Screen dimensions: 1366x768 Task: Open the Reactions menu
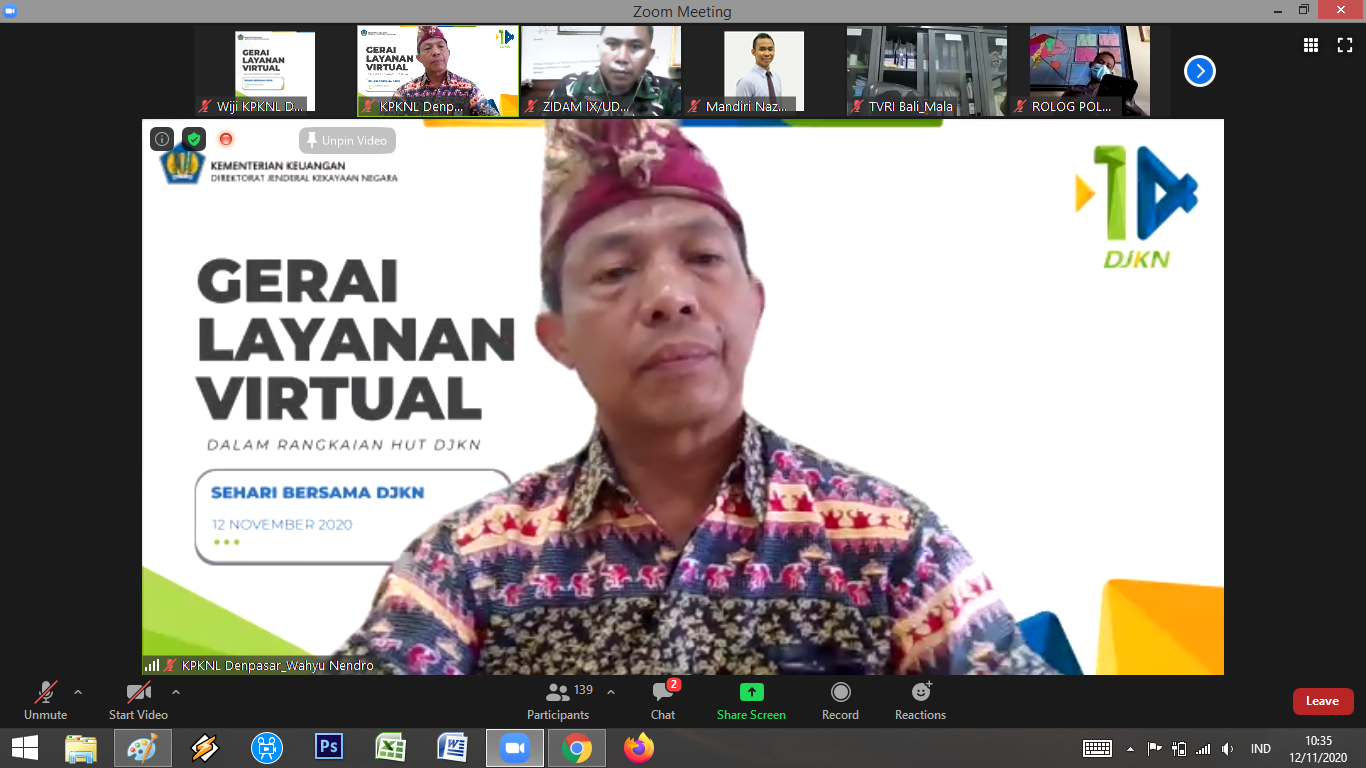(920, 700)
